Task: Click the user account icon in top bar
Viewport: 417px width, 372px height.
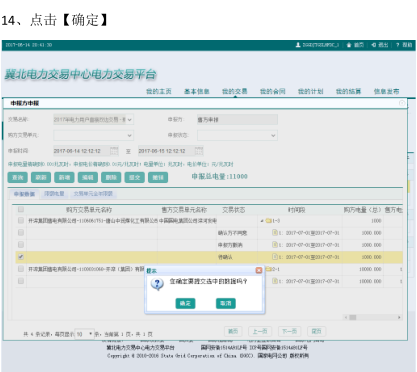Action: pyautogui.click(x=298, y=45)
